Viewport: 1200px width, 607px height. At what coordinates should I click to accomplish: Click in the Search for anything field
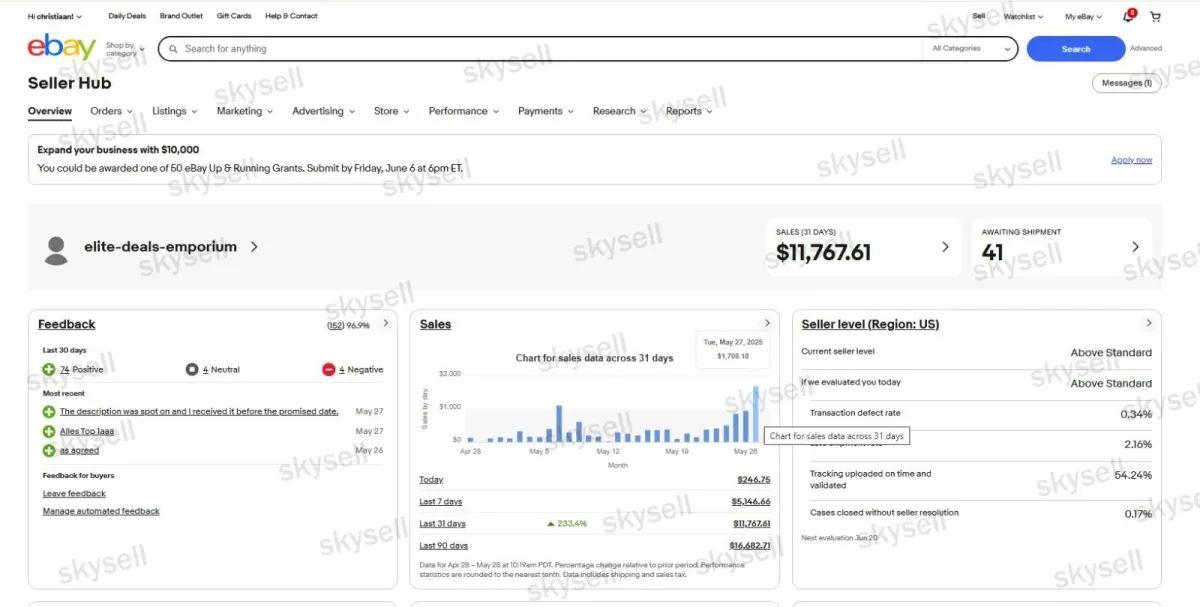point(550,48)
